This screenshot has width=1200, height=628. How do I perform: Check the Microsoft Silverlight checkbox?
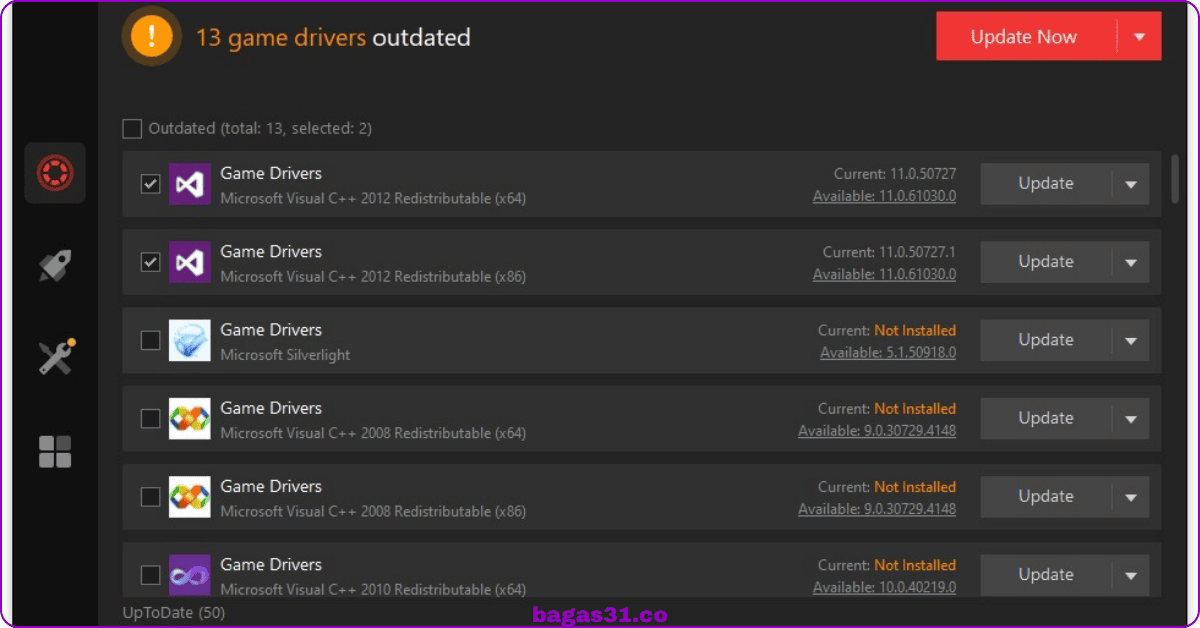[x=150, y=340]
